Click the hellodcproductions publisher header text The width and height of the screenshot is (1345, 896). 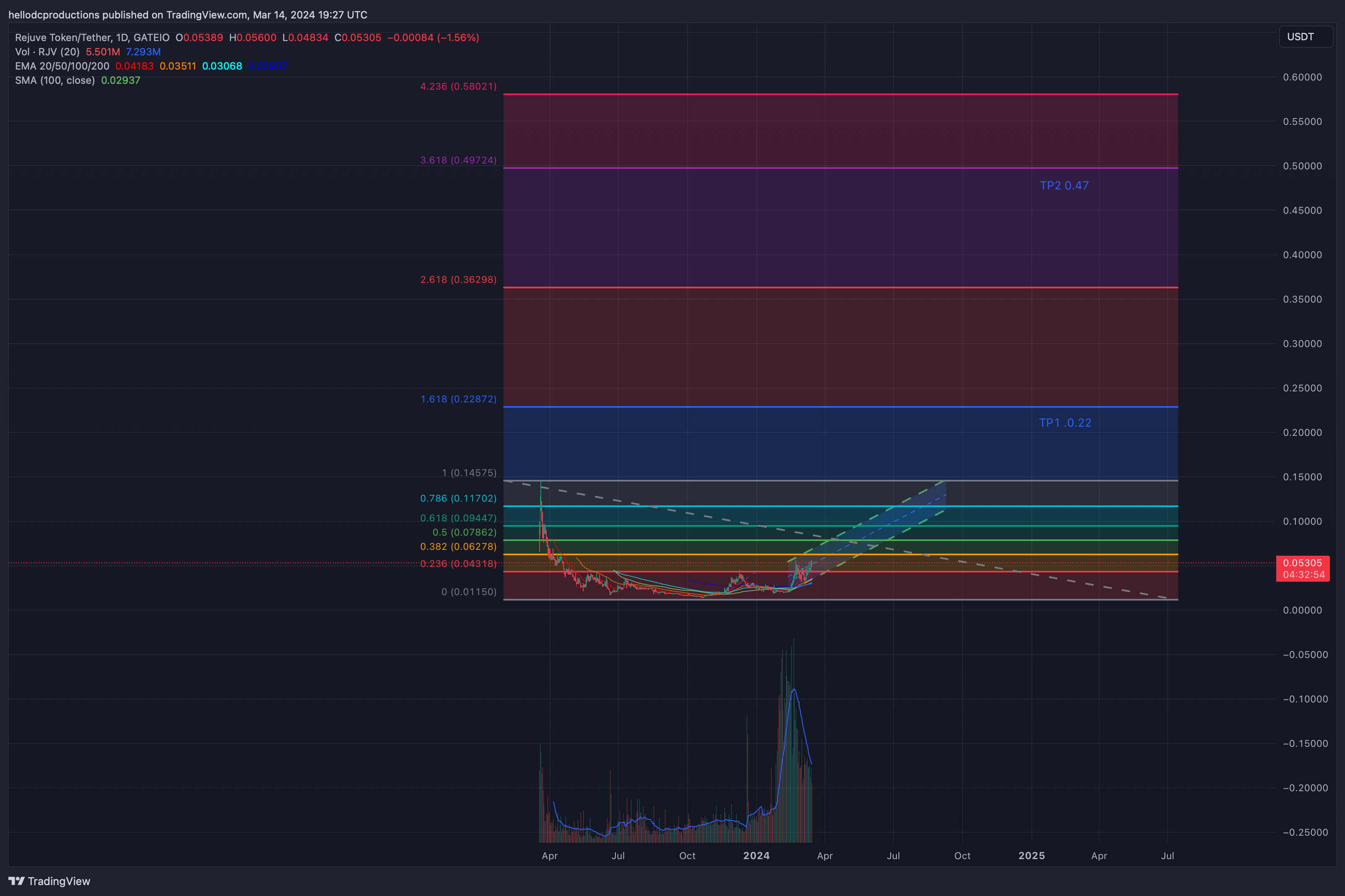(187, 15)
